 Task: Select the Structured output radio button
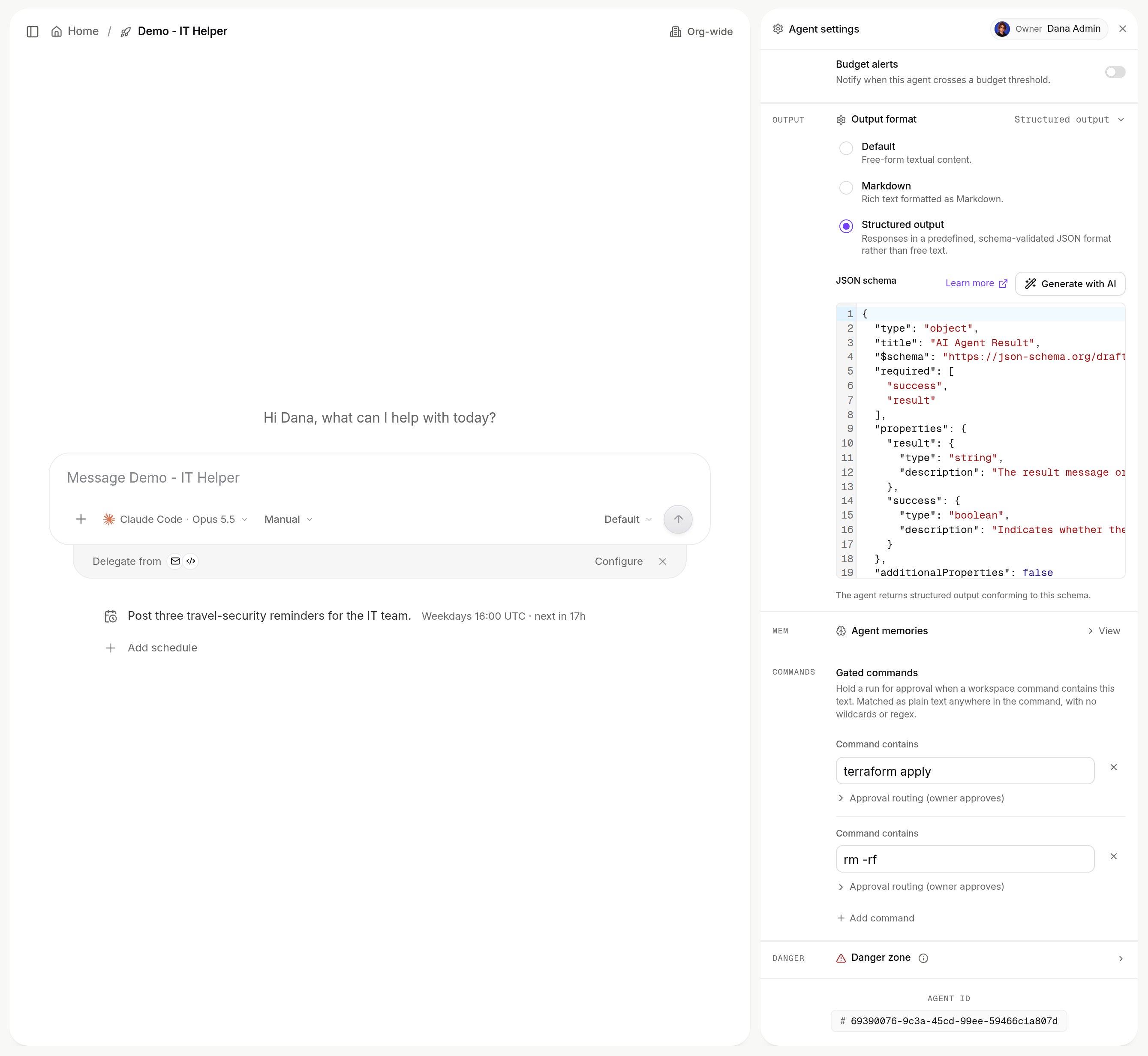(846, 226)
